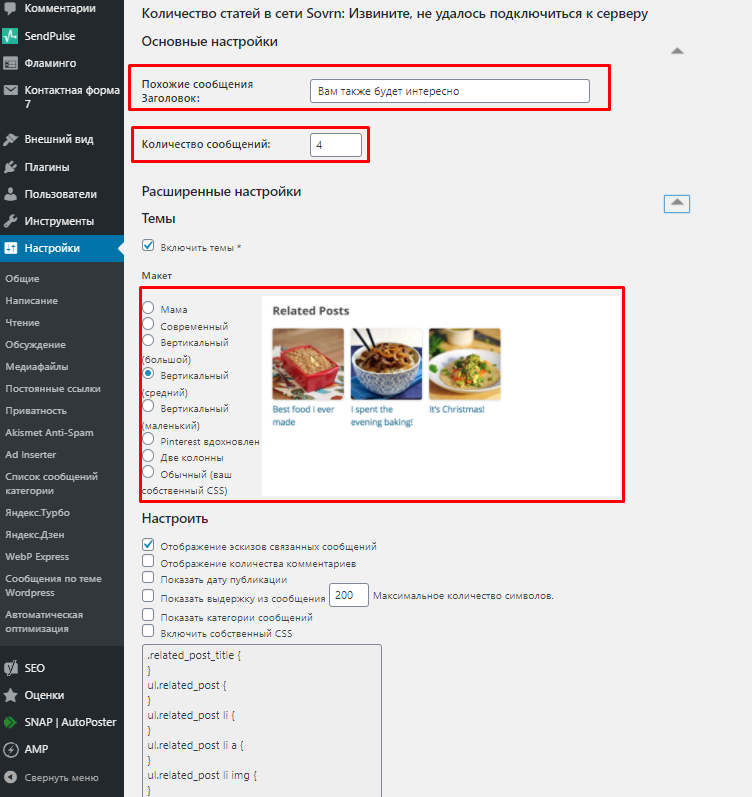Collapse the Расширенные настройки section arrow
The height and width of the screenshot is (797, 752).
pyautogui.click(x=677, y=203)
